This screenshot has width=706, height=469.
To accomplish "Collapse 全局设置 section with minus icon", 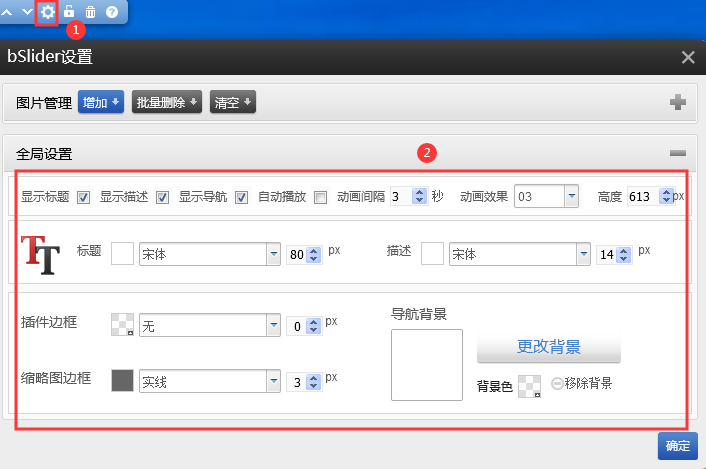I will click(677, 153).
